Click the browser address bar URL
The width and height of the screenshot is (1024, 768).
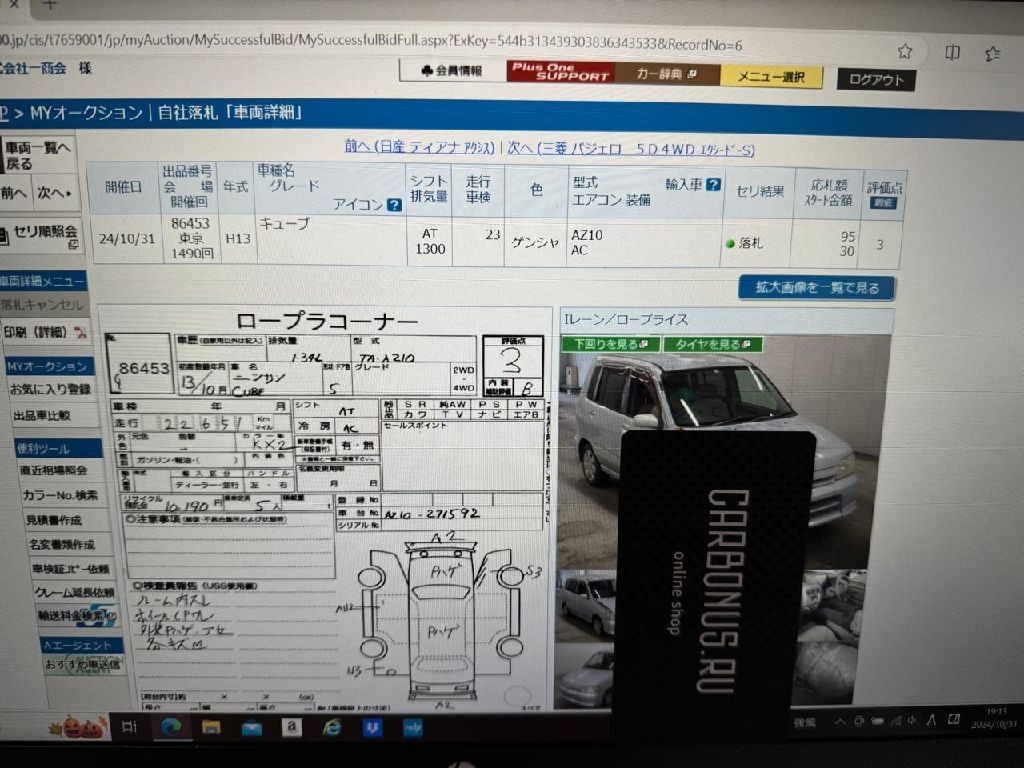click(372, 42)
